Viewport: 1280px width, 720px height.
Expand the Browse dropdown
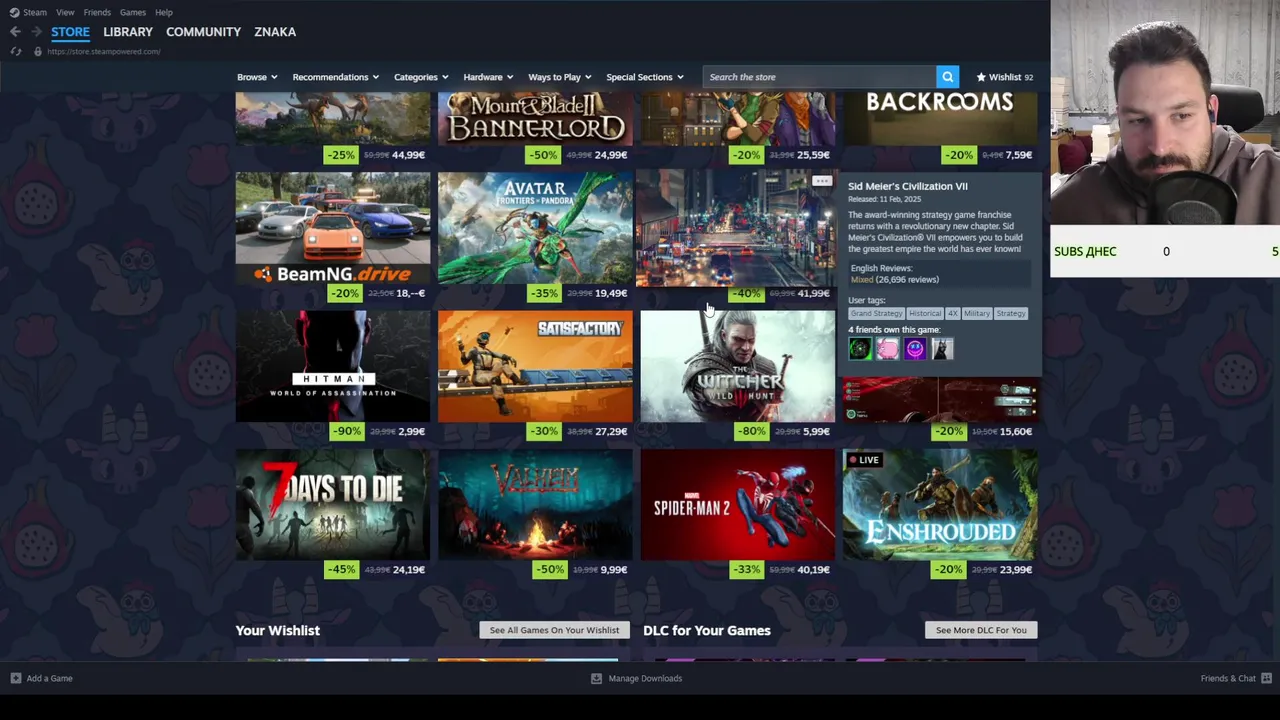pos(257,77)
